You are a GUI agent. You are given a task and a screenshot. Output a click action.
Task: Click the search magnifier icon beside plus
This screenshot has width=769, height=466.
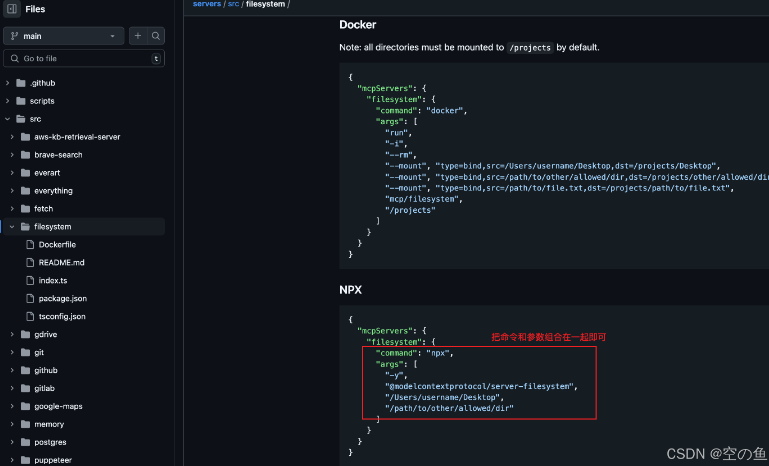[156, 36]
